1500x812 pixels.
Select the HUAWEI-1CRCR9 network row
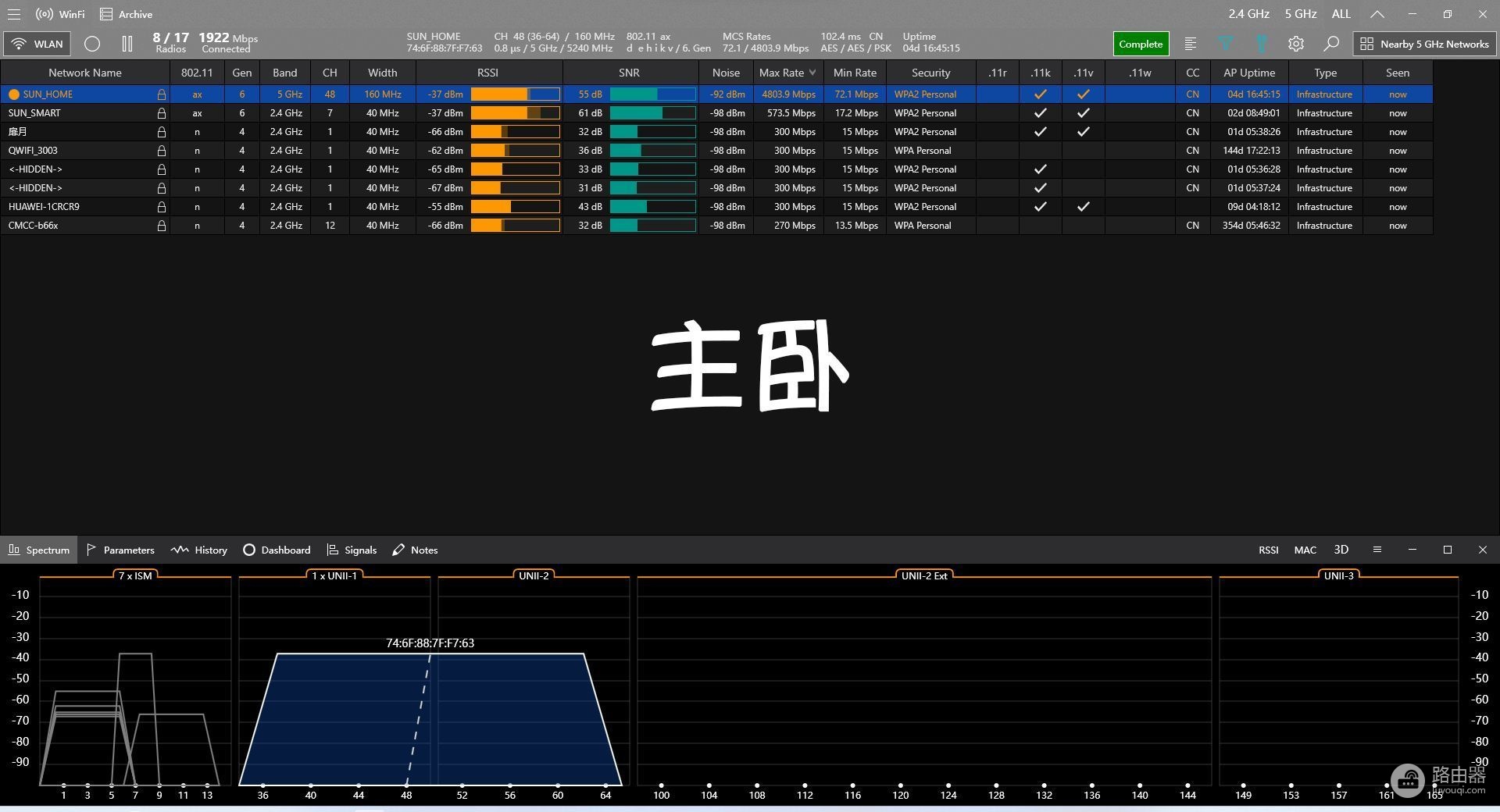(716, 207)
